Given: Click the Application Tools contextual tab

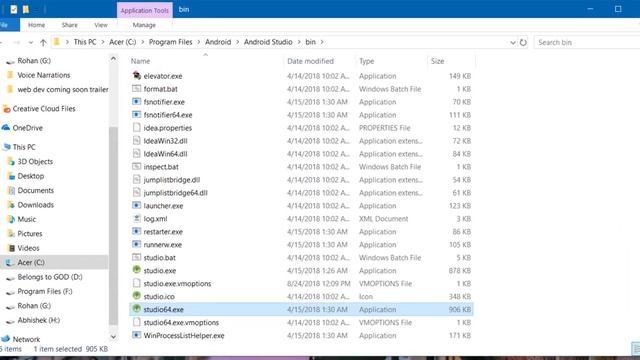Looking at the screenshot, I should coord(144,10).
